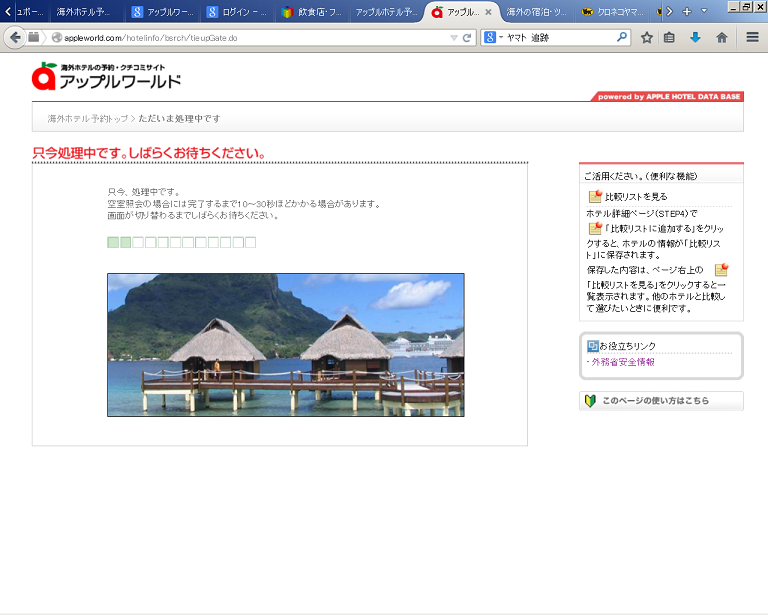Click the powered by APPLE HOTEL DATA BASE label

[x=669, y=96]
